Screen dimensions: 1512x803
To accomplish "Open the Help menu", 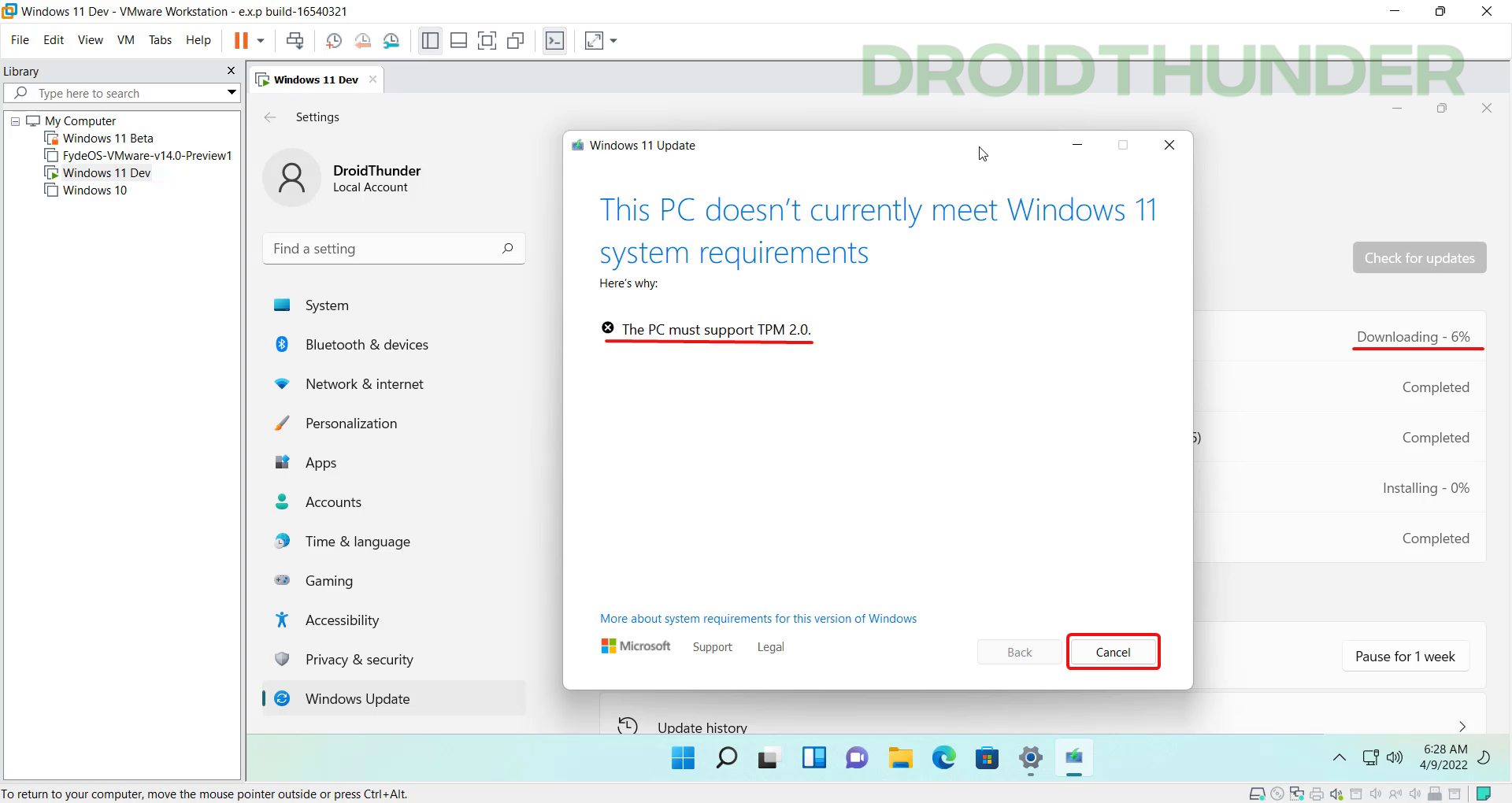I will point(198,39).
